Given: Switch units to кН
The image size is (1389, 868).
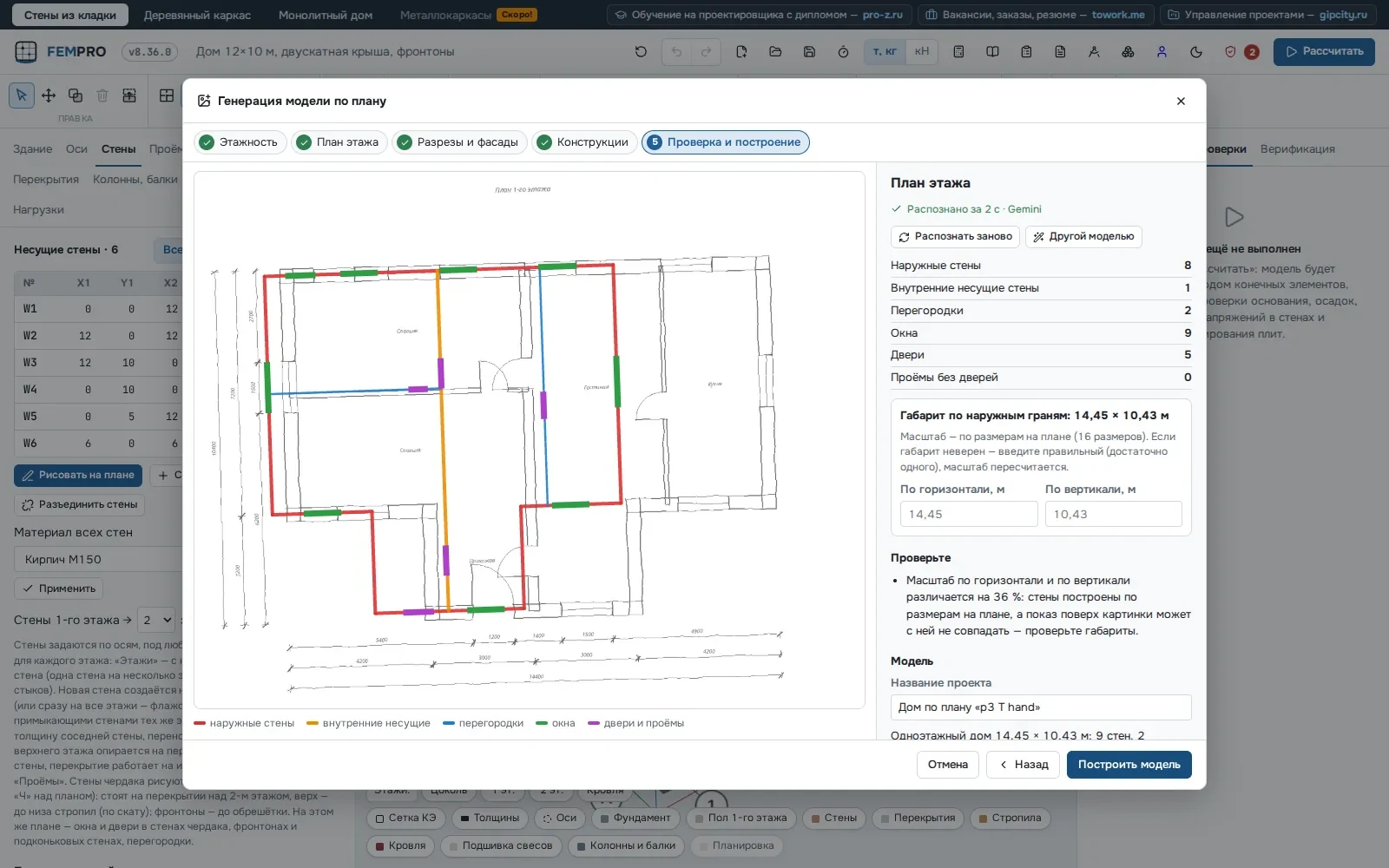Looking at the screenshot, I should (922, 52).
